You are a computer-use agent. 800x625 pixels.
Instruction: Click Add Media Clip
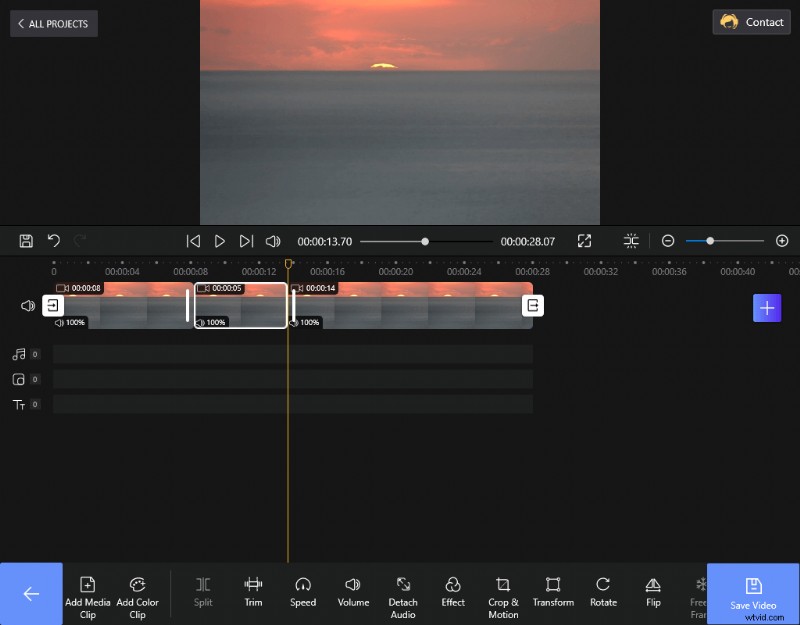88,593
